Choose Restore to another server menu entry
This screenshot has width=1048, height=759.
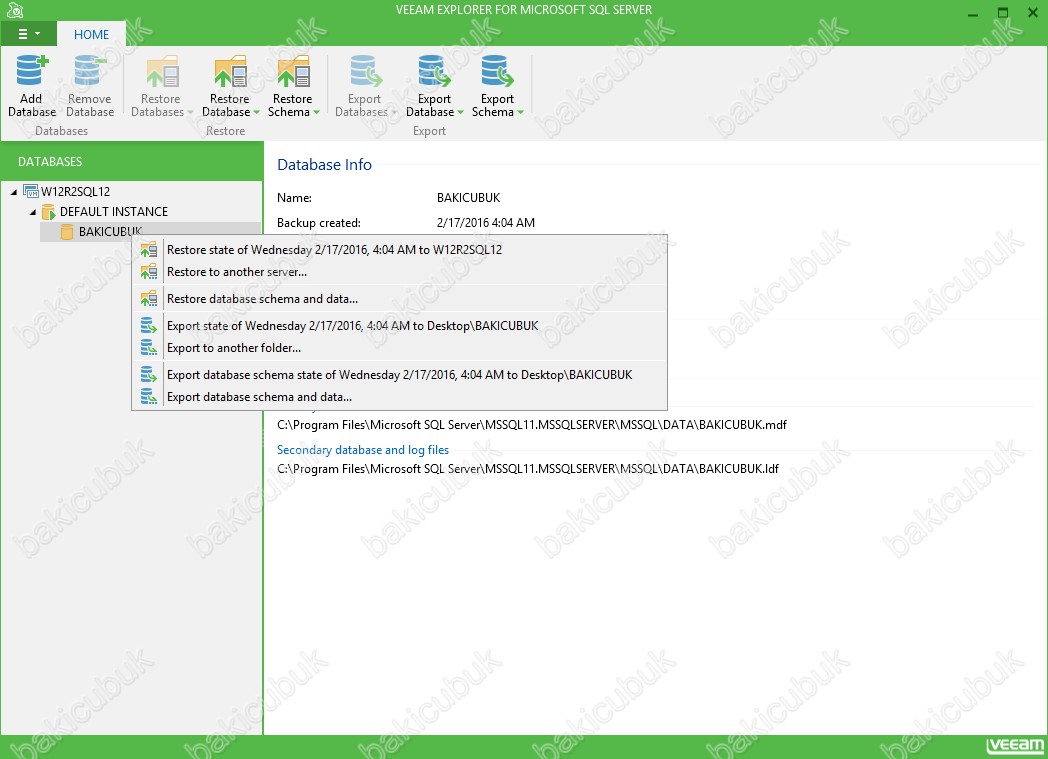(400, 272)
